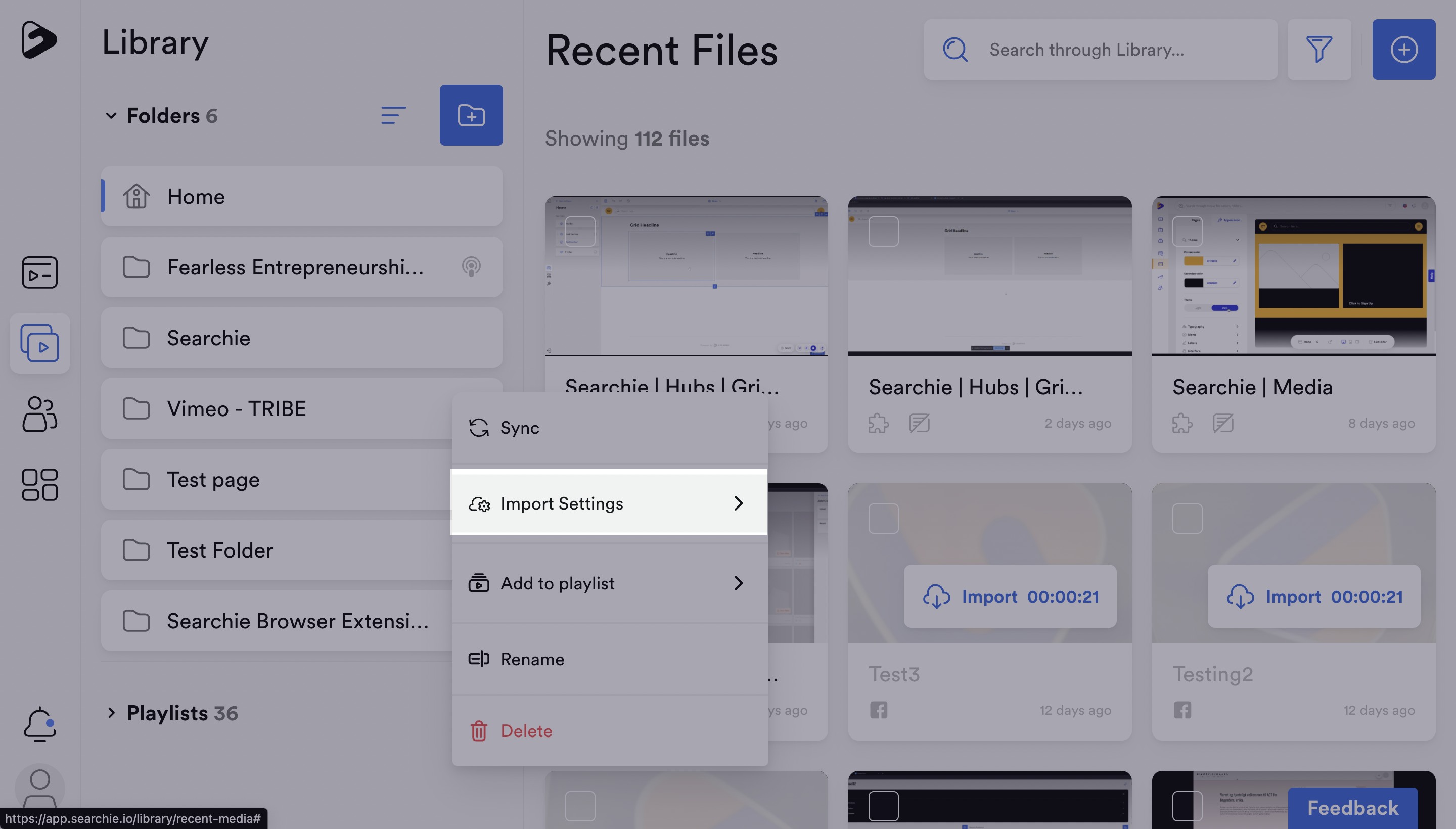Select checkbox on first Searchie | Hubs card

point(580,231)
